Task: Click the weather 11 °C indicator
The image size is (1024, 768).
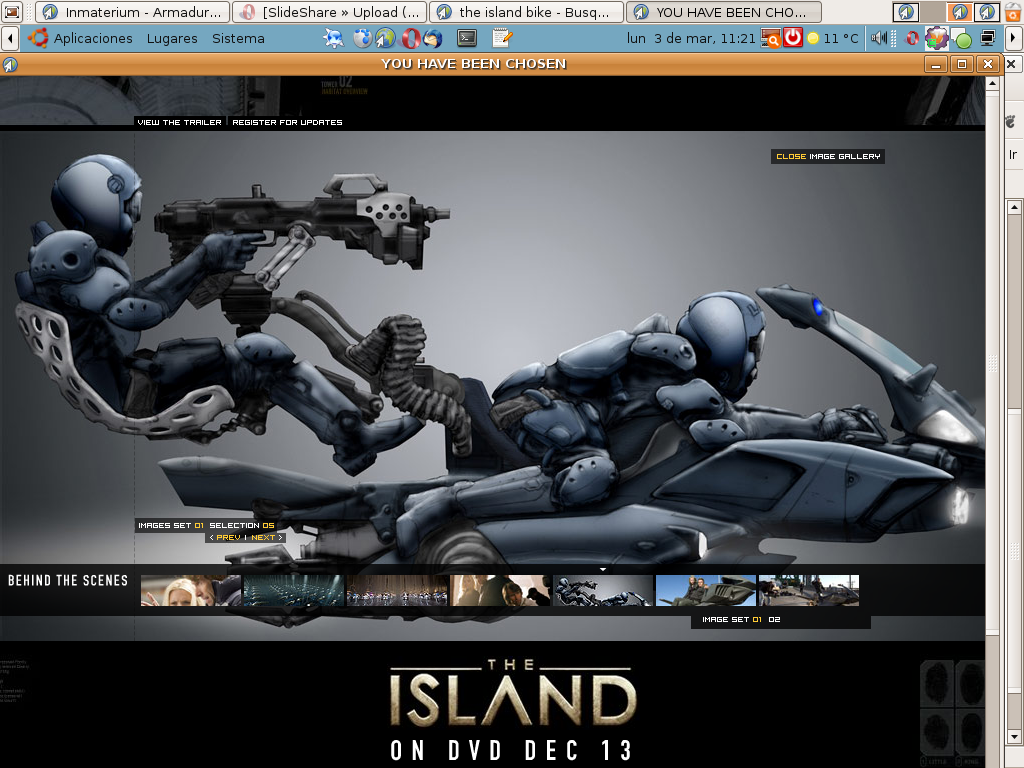Action: pyautogui.click(x=833, y=38)
